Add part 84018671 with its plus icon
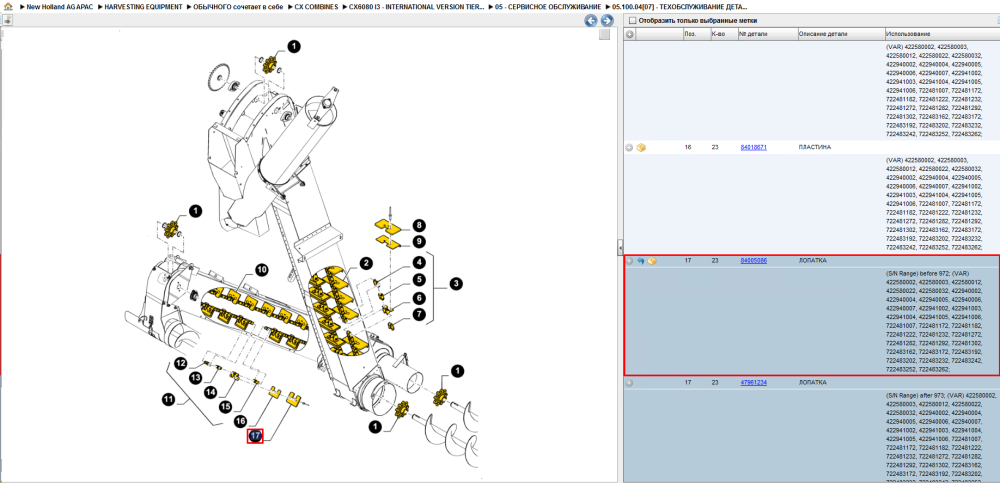1000x483 pixels. coord(629,147)
